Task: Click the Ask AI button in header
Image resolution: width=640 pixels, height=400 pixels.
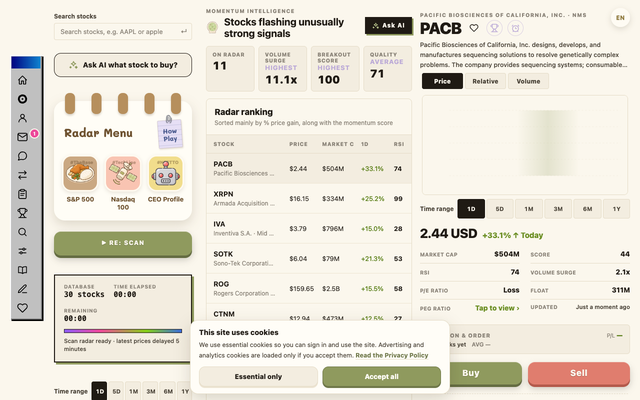Action: [388, 26]
